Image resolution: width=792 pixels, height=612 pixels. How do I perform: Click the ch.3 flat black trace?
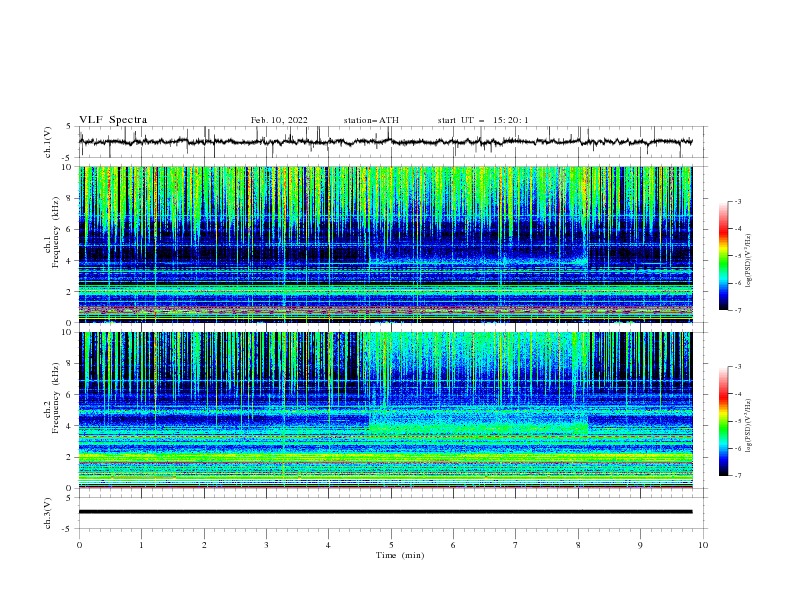[385, 512]
